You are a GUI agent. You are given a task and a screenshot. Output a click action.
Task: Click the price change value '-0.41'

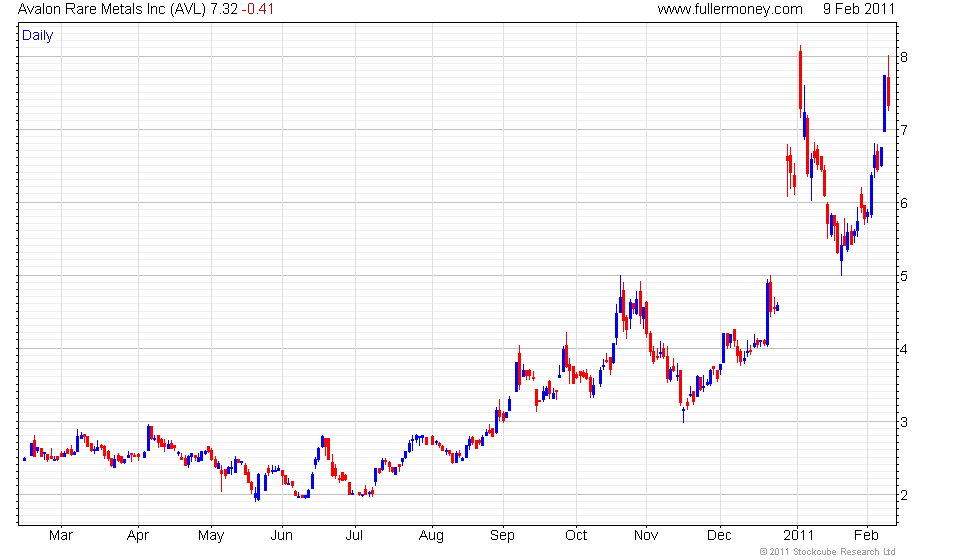pos(258,9)
